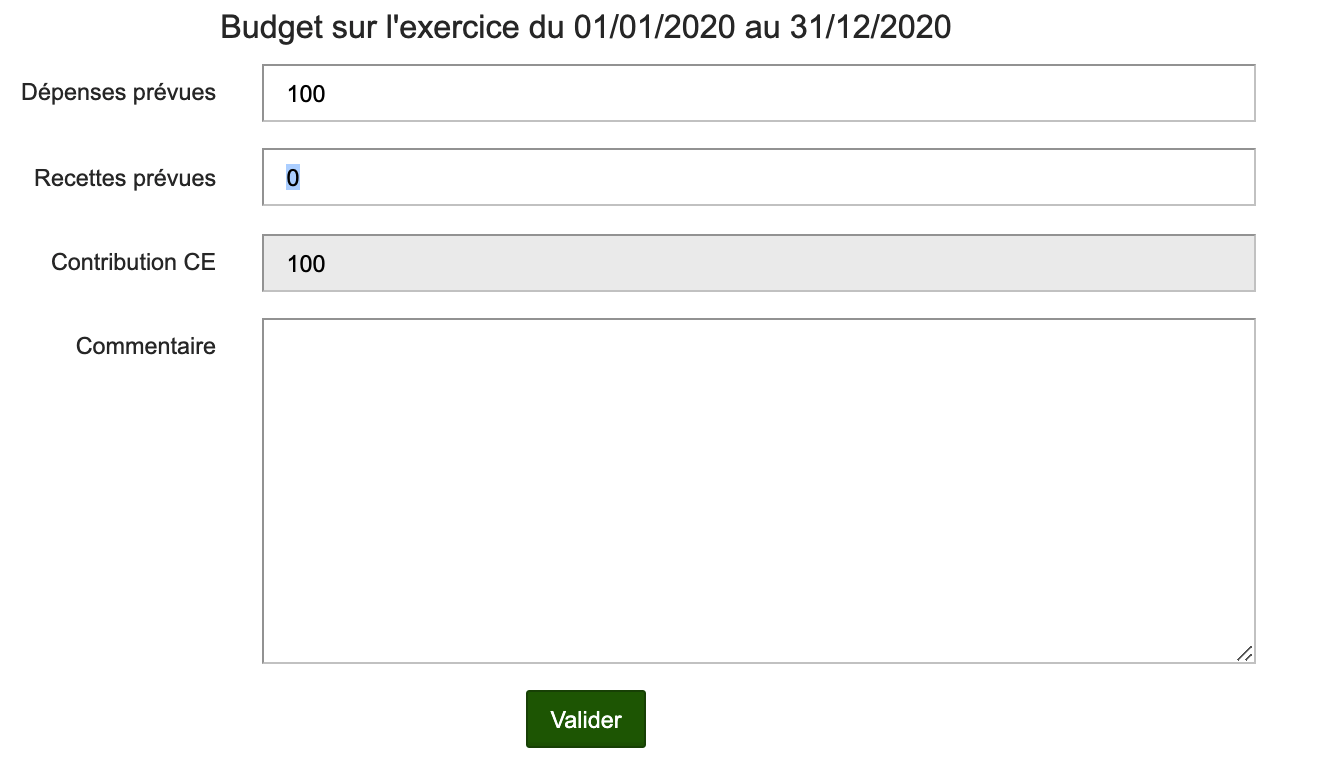Click the "Contribution CE" label
Image resolution: width=1330 pixels, height=758 pixels.
[133, 262]
